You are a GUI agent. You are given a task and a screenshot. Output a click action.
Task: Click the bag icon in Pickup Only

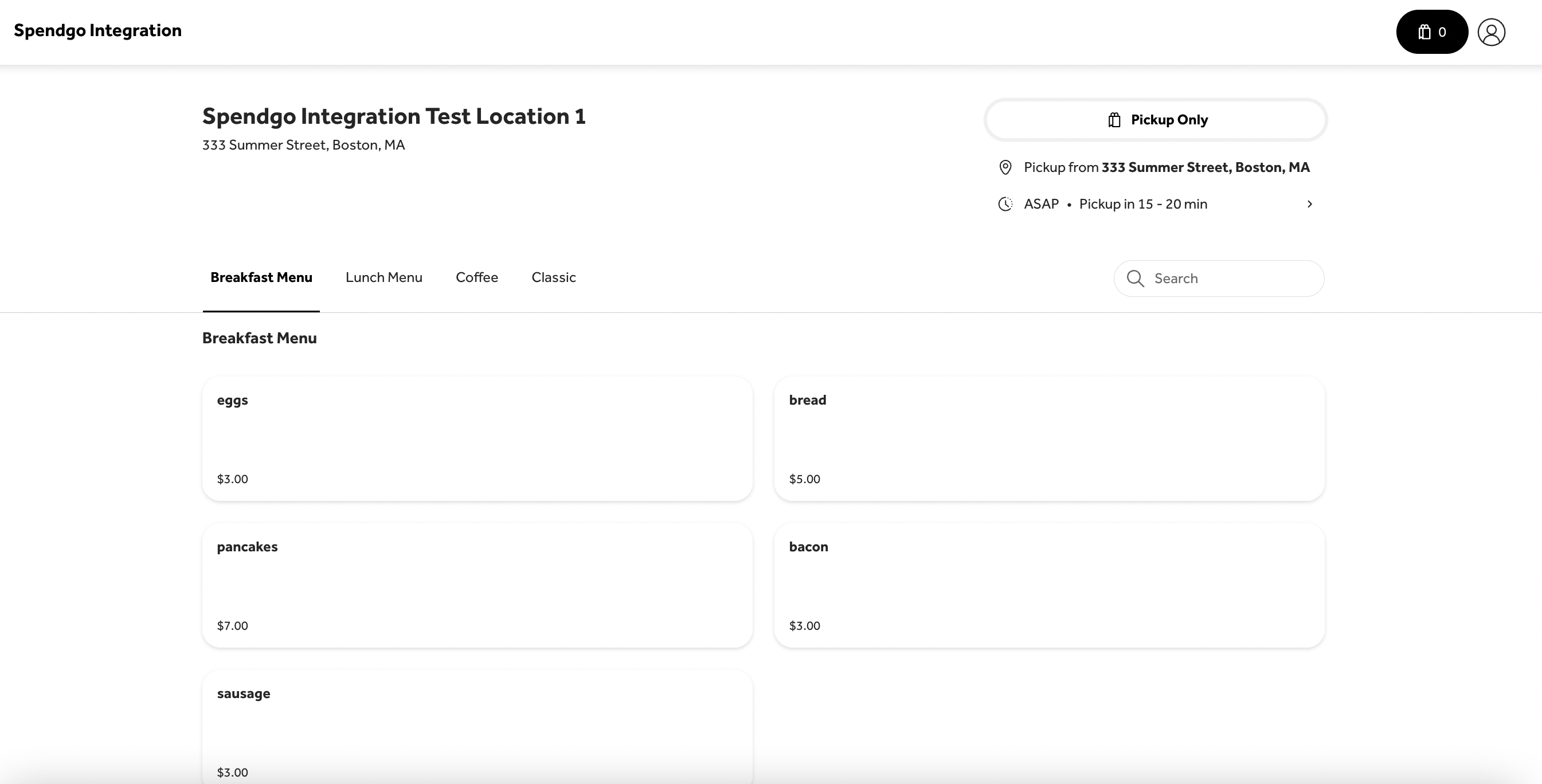[x=1113, y=120]
